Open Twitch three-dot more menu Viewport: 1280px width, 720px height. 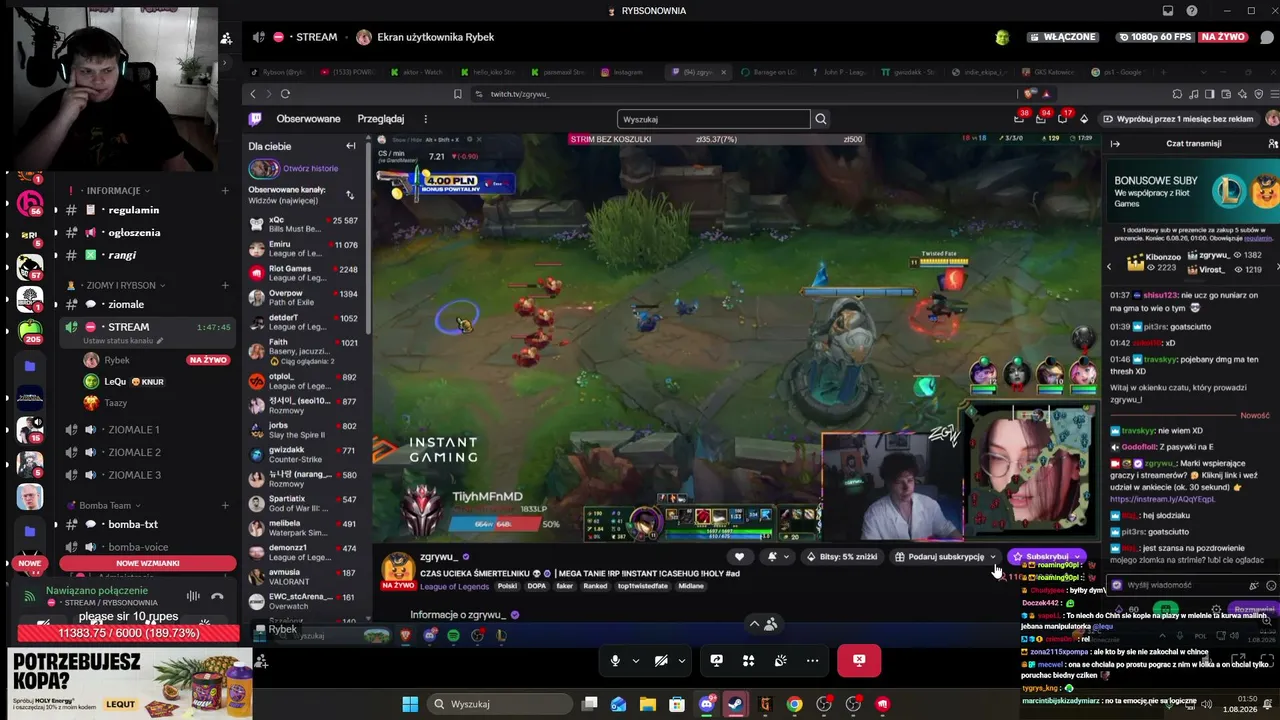[425, 119]
